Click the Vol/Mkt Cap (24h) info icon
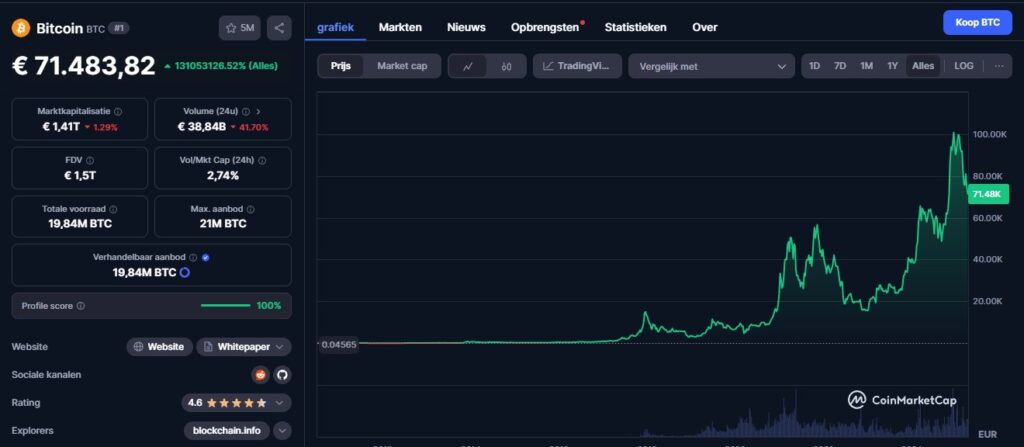1024x447 pixels. point(262,160)
